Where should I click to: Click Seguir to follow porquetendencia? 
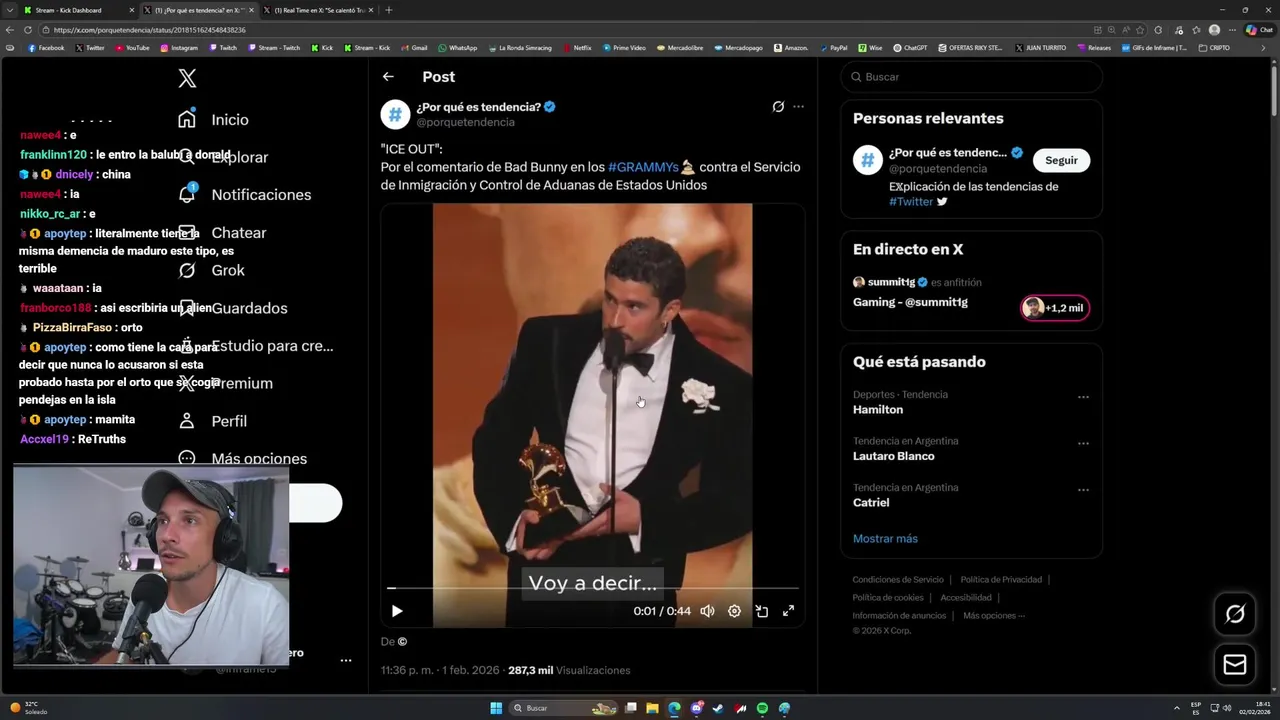pos(1061,160)
